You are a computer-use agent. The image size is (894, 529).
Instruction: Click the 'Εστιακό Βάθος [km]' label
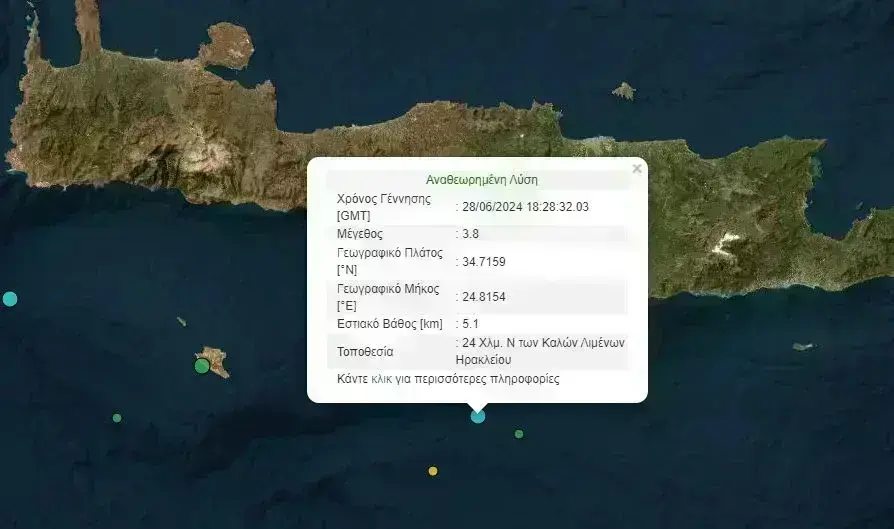[389, 324]
